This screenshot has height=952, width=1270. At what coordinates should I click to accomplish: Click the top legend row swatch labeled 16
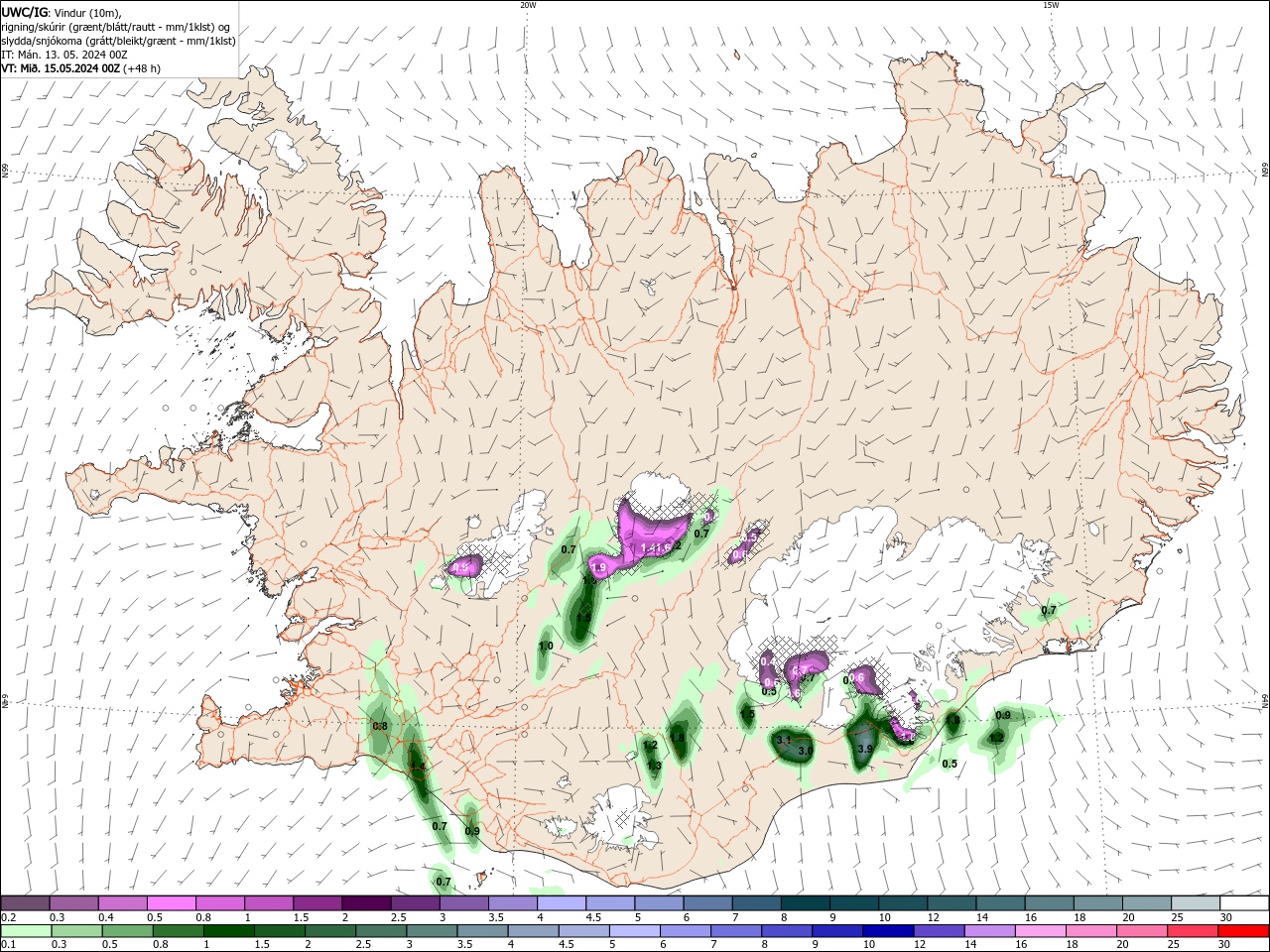pos(1049,903)
